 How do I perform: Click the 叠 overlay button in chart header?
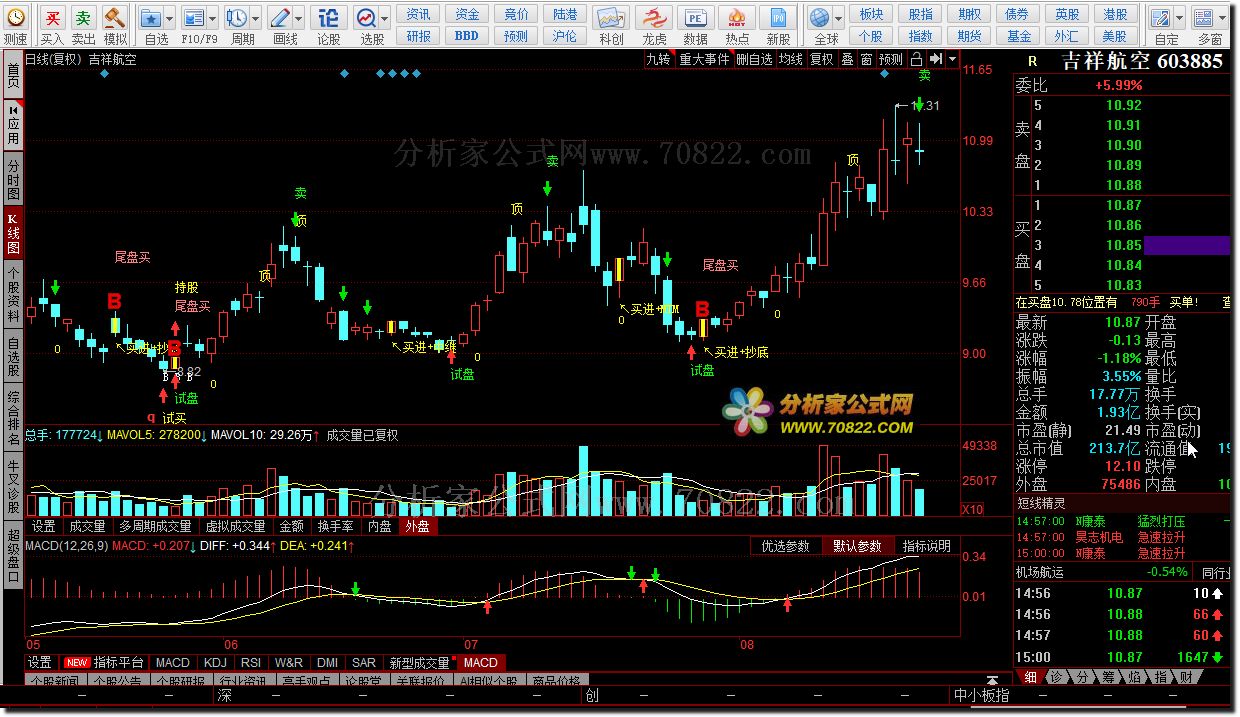[847, 59]
